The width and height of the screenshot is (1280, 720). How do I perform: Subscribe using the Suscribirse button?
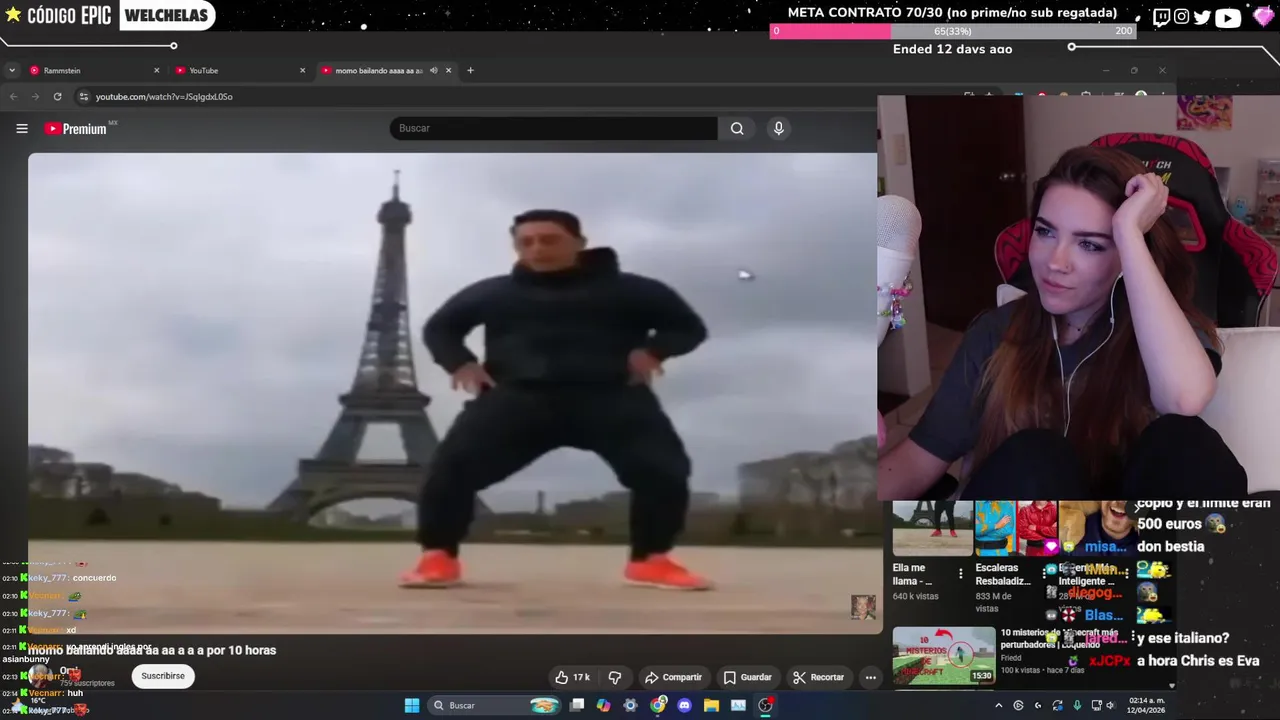163,676
